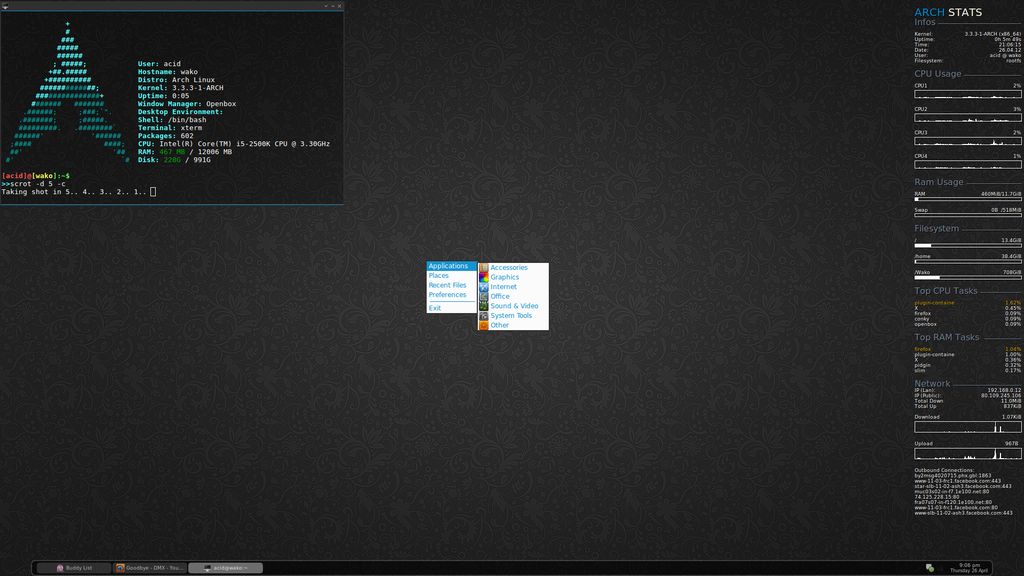1024x576 pixels.
Task: Click the Internet category icon
Action: pos(484,287)
